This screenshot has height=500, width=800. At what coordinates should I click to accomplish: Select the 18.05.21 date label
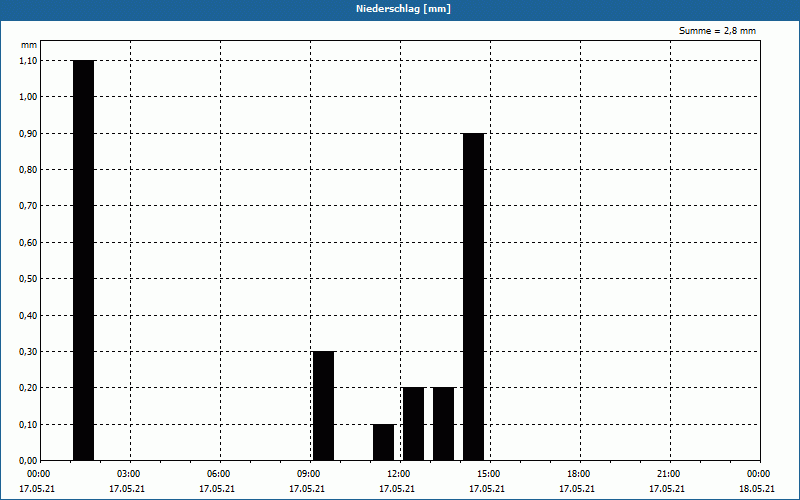[757, 489]
